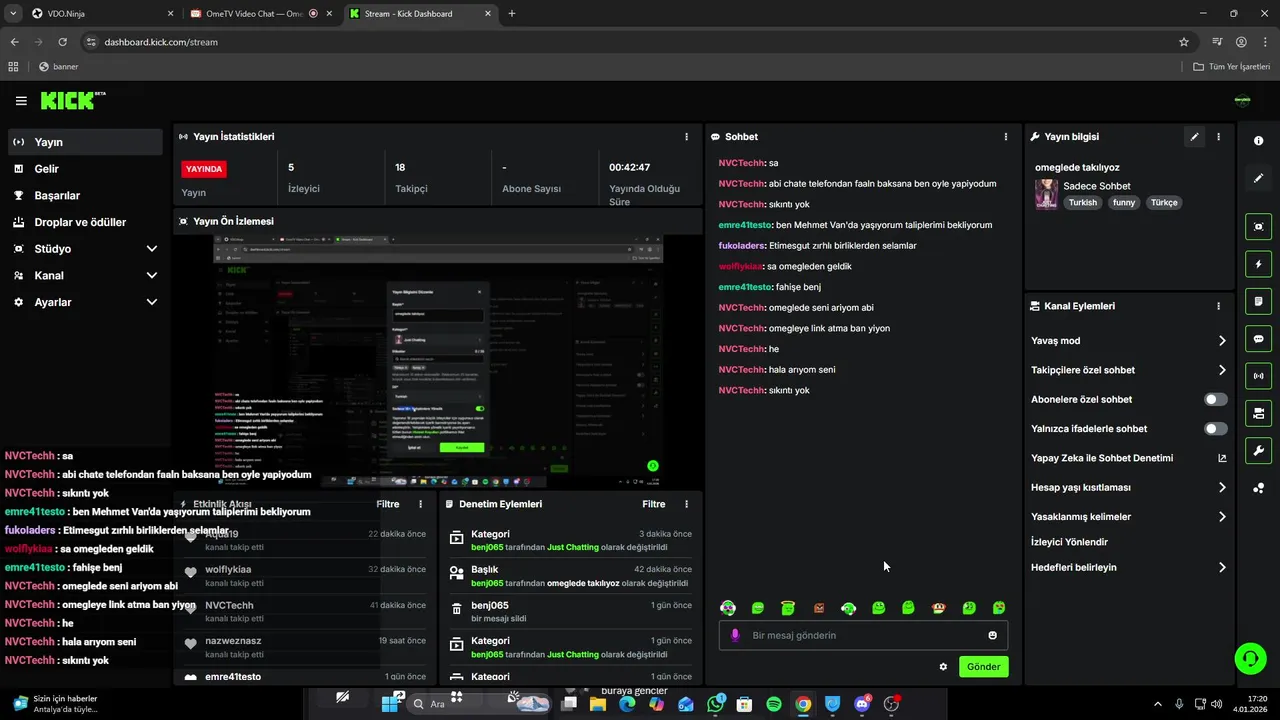Open the Etkinlik Akışı three-dot menu
The image size is (1280, 720).
click(420, 504)
